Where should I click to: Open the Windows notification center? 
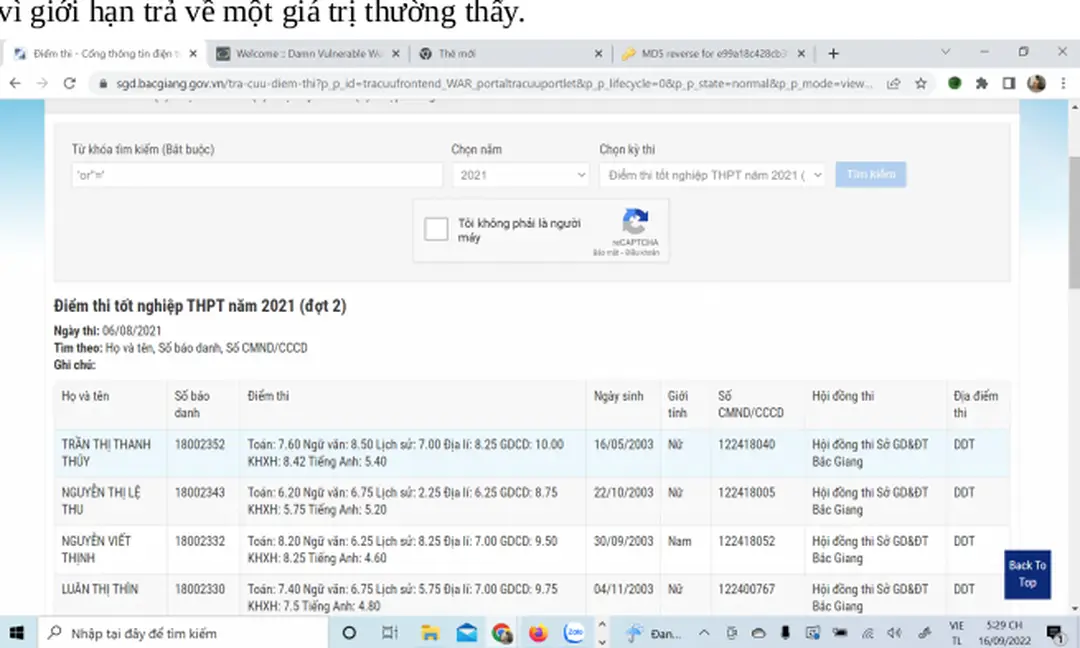pos(1053,632)
